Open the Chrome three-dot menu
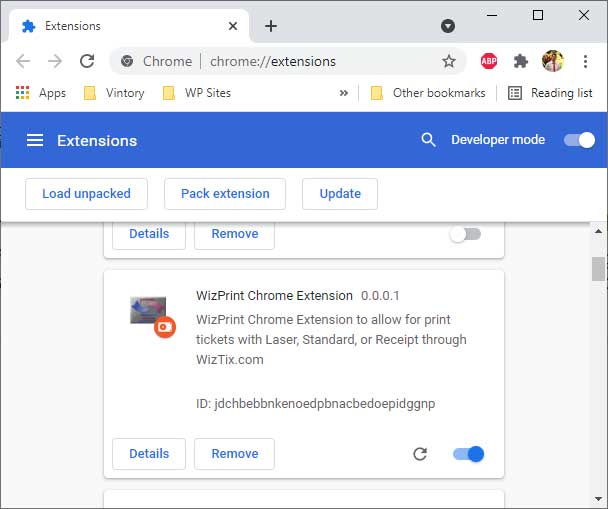The width and height of the screenshot is (608, 509). click(x=586, y=61)
